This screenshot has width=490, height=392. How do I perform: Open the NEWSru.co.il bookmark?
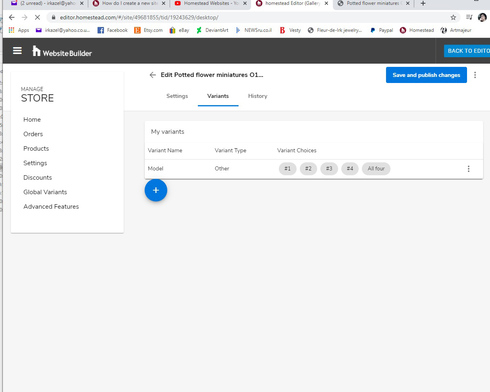(254, 30)
